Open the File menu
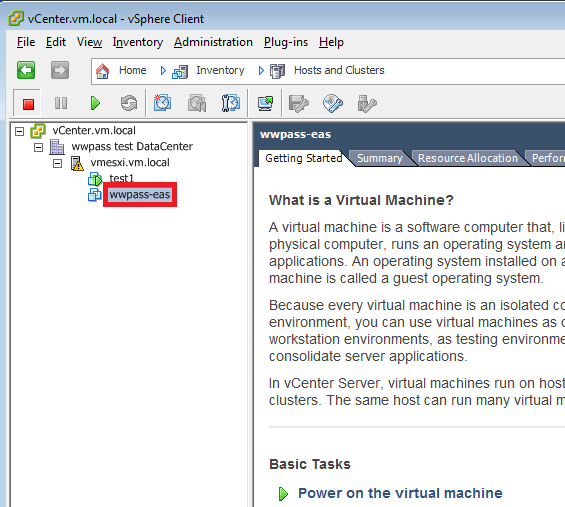 tap(26, 42)
